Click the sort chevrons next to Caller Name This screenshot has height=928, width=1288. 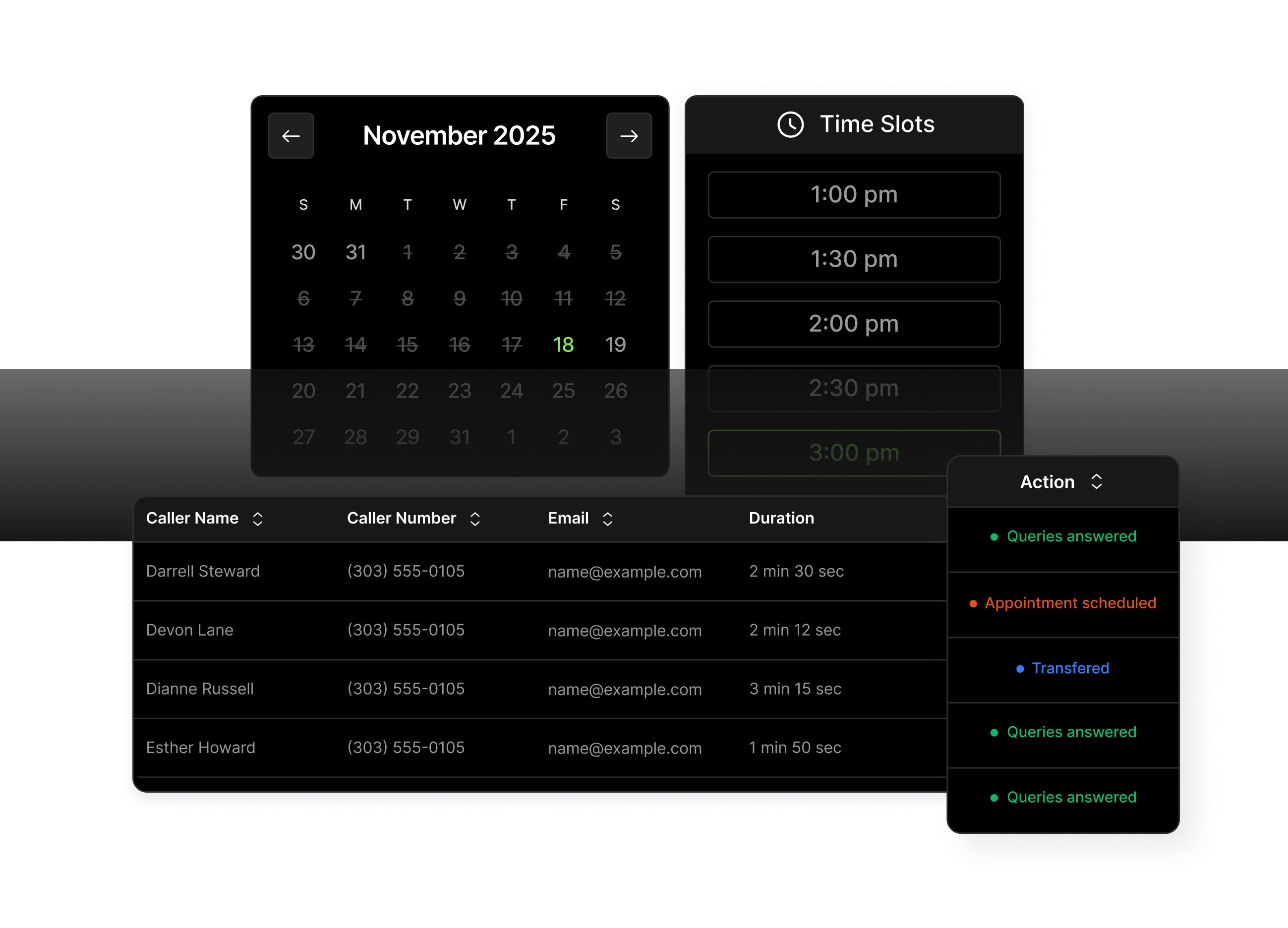(257, 518)
